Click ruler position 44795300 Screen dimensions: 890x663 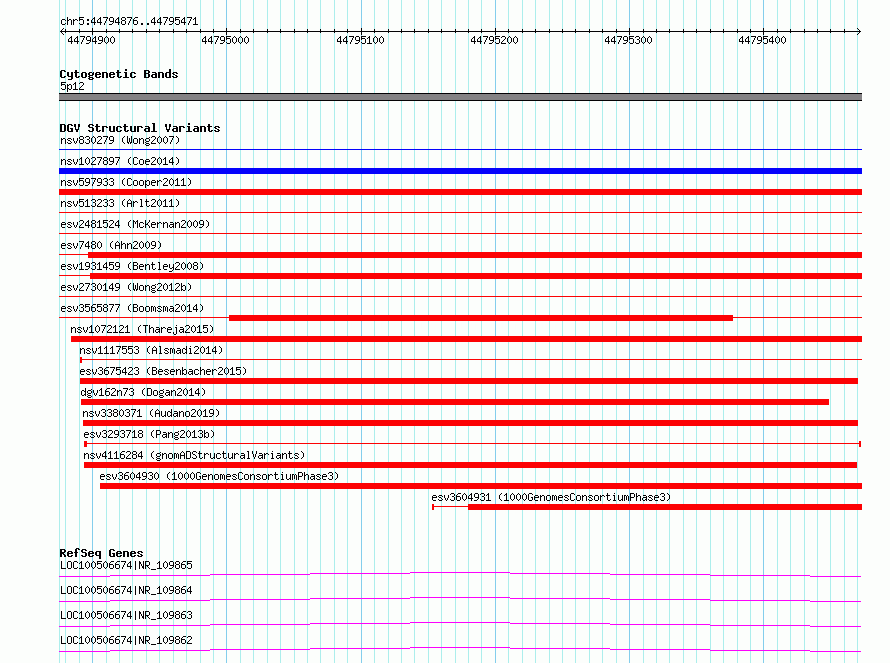point(628,40)
